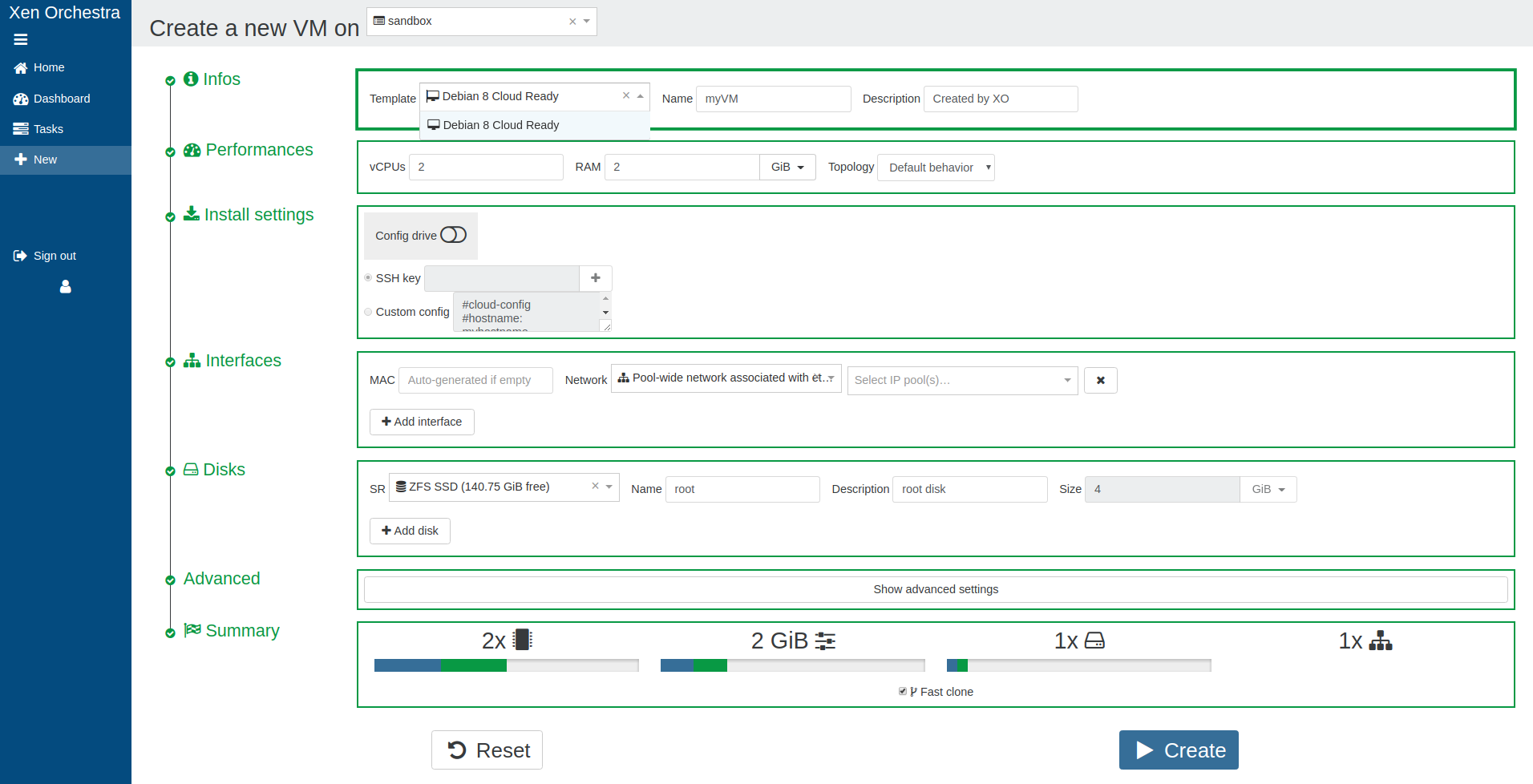Viewport: 1533px width, 784px height.
Task: Open the RAM unit GiB dropdown
Action: tap(787, 167)
